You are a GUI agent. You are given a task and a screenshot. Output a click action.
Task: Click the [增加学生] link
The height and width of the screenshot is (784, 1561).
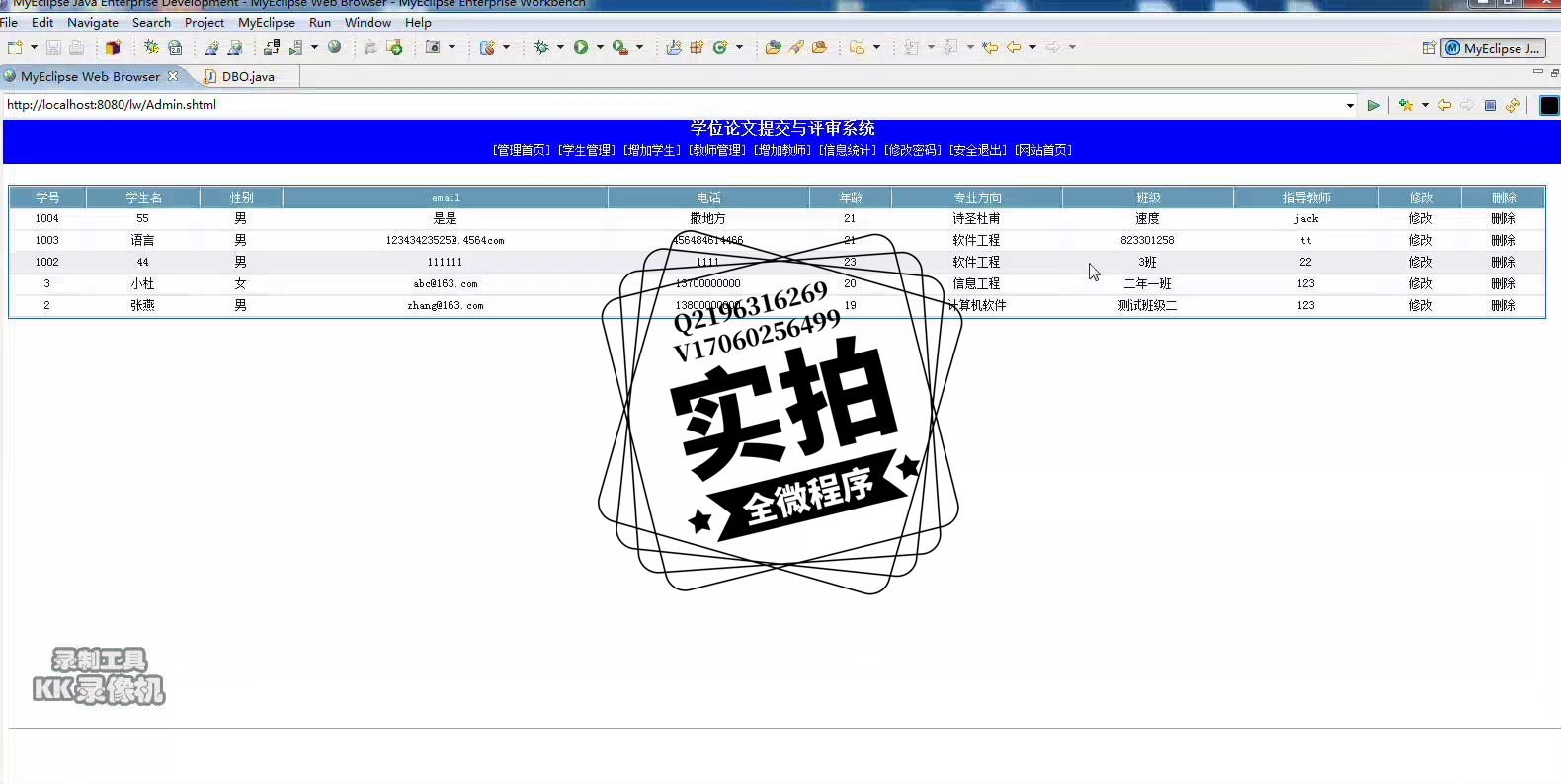click(x=652, y=150)
